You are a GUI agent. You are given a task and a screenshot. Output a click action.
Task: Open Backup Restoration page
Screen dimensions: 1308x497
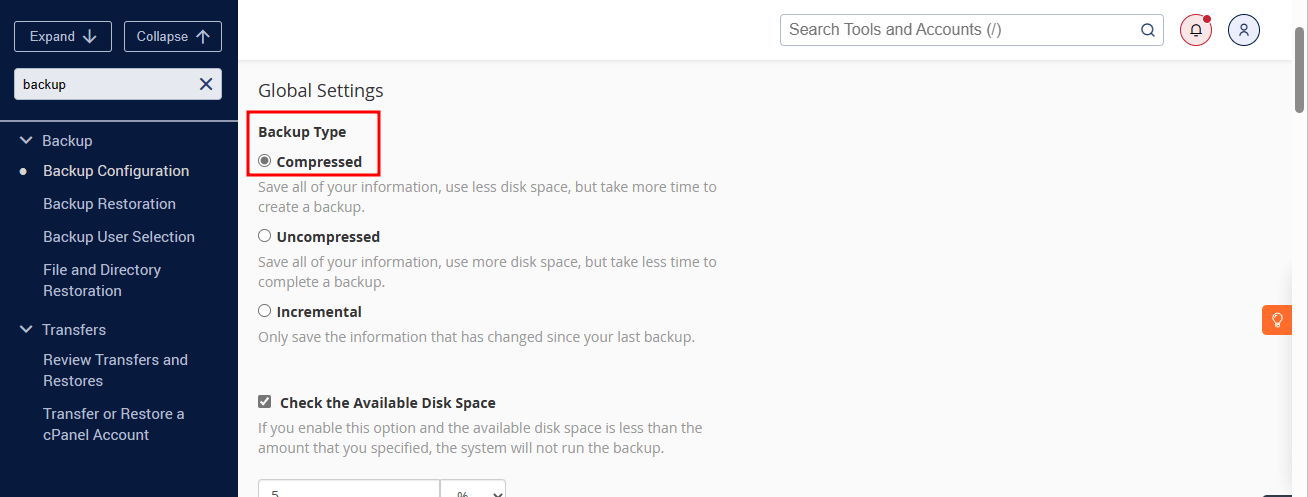(x=109, y=204)
